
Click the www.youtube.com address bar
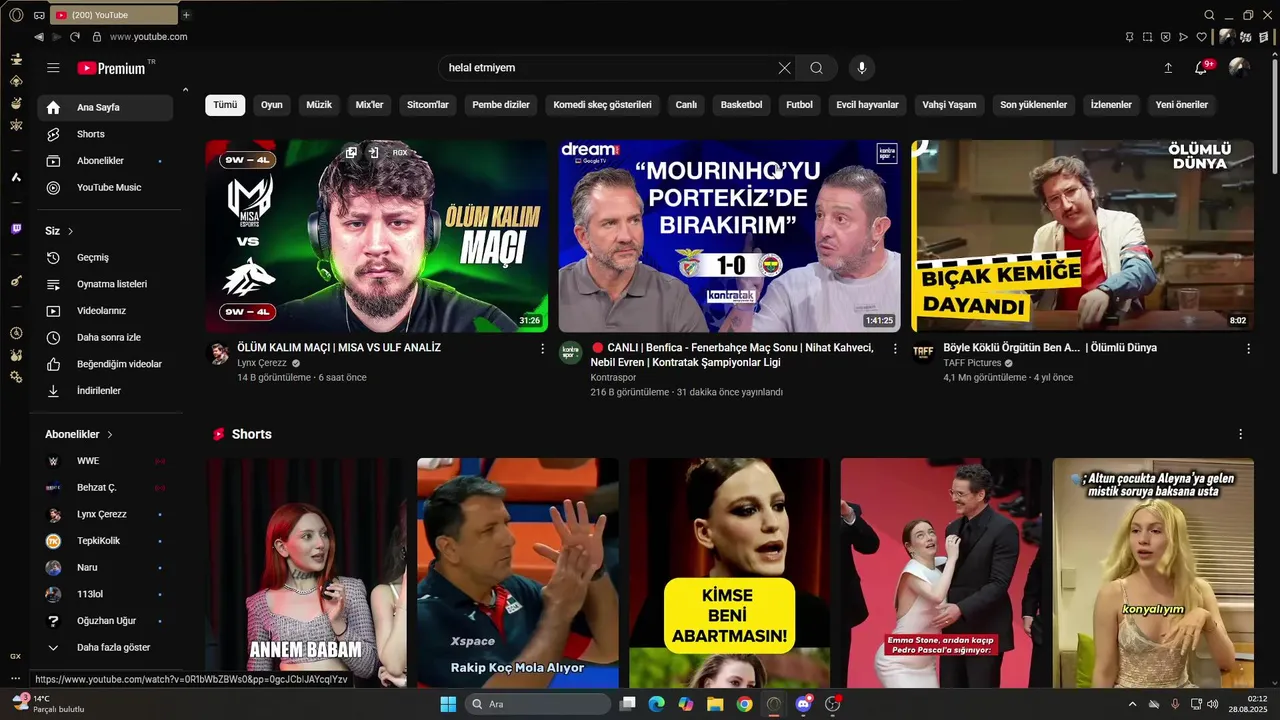[148, 37]
